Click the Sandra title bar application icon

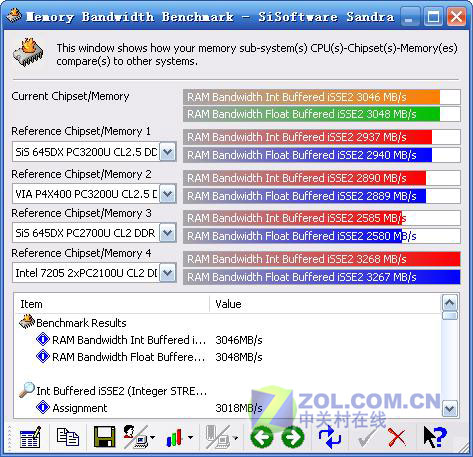[14, 16]
